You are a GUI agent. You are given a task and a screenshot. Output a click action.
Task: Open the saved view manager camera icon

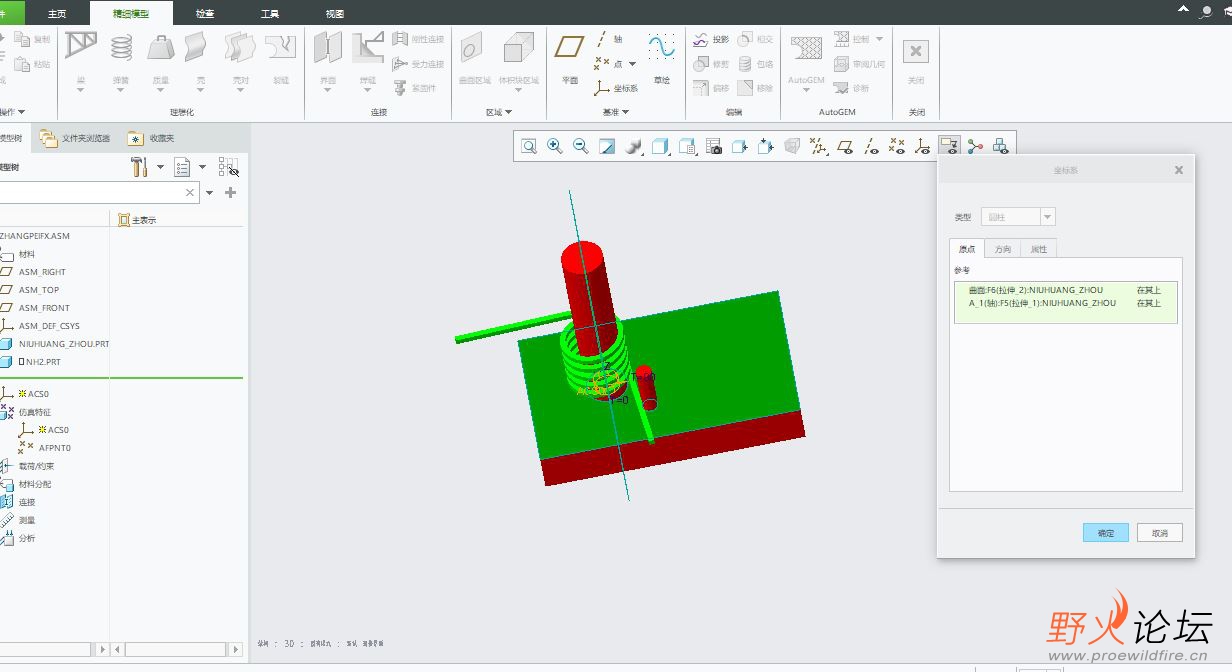tap(714, 146)
